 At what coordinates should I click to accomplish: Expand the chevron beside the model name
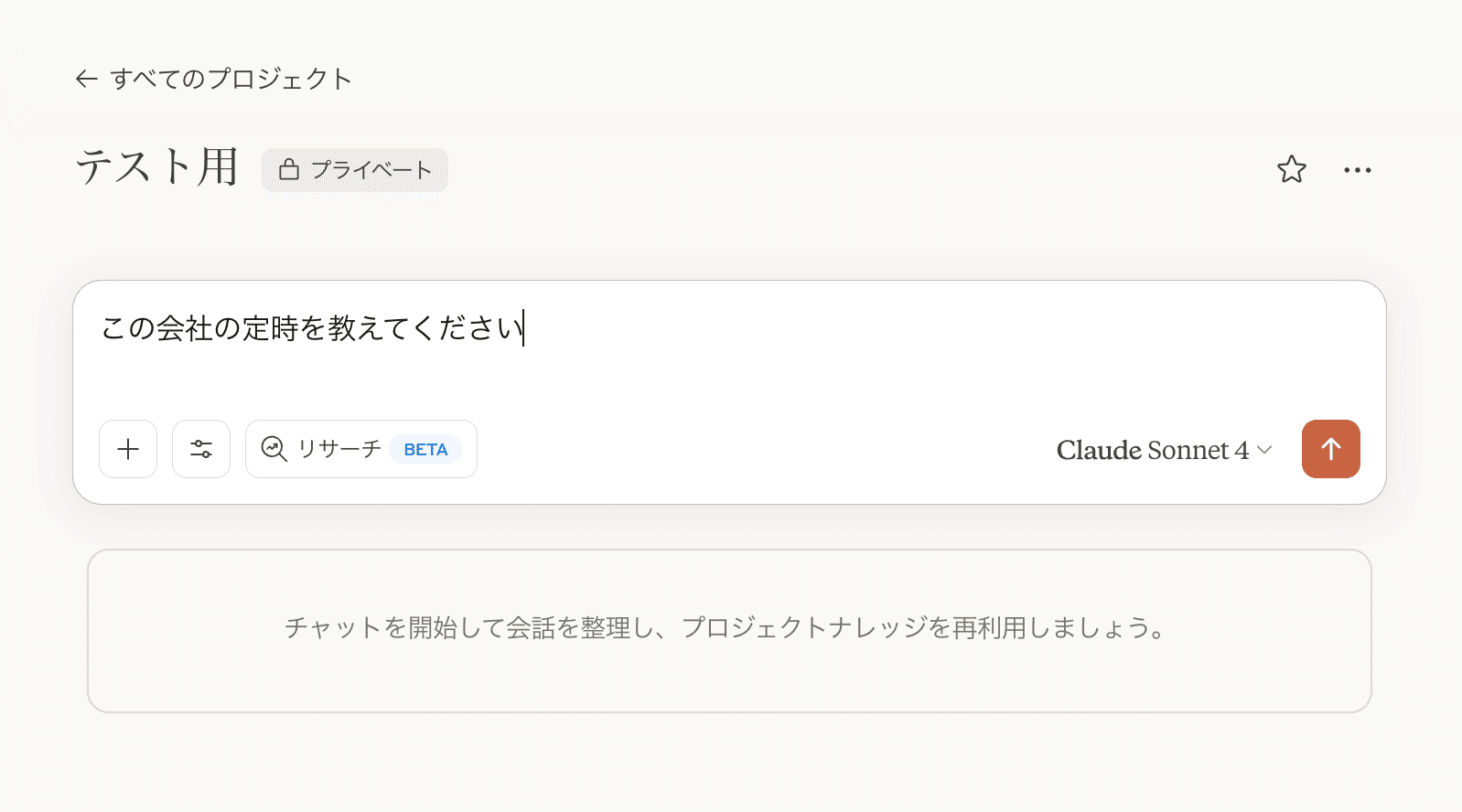(x=1264, y=449)
